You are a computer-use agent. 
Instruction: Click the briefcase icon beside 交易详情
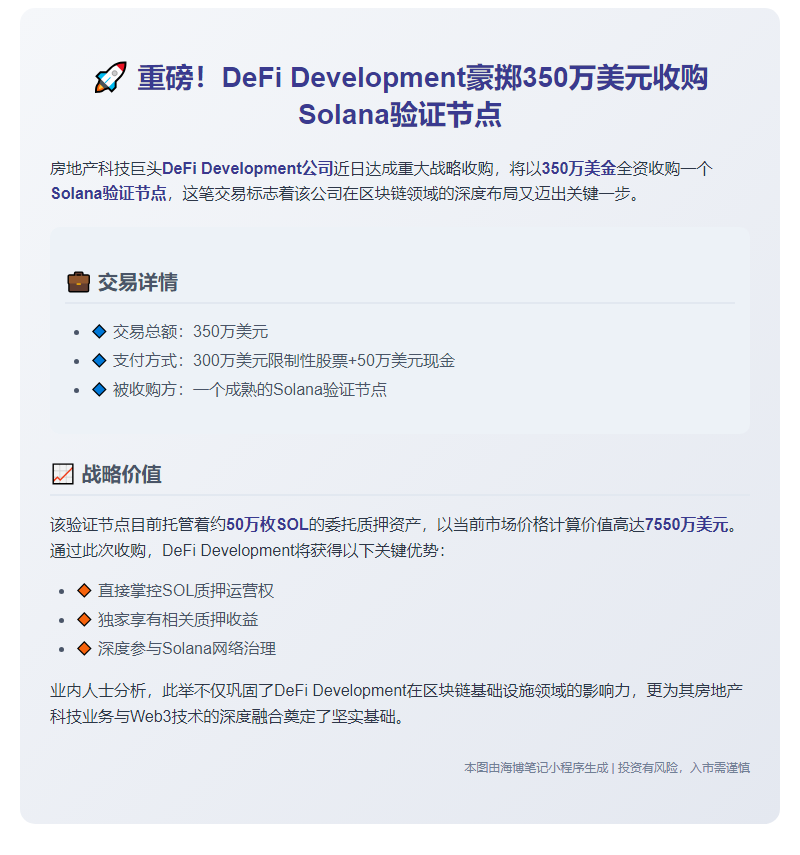pos(79,282)
